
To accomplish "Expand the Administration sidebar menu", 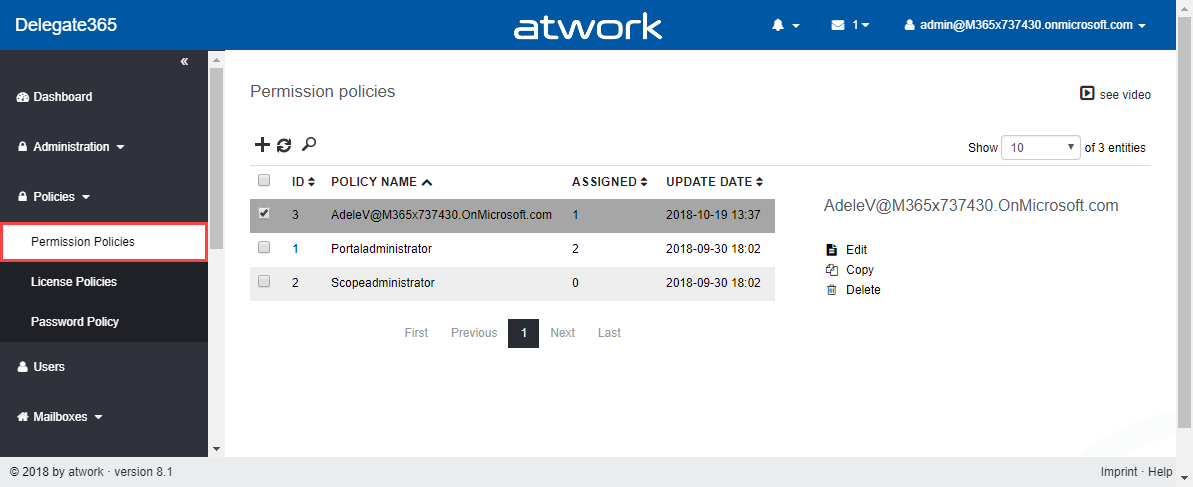I will click(x=71, y=147).
